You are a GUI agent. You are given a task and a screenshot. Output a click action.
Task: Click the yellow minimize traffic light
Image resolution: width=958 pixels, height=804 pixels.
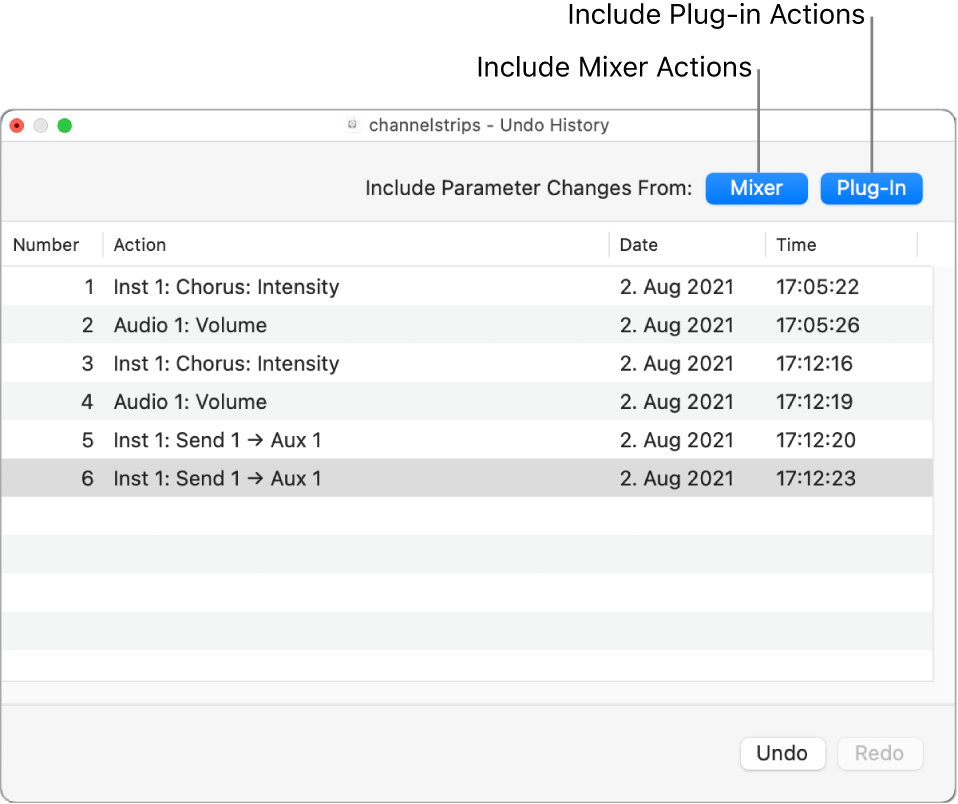pyautogui.click(x=40, y=125)
